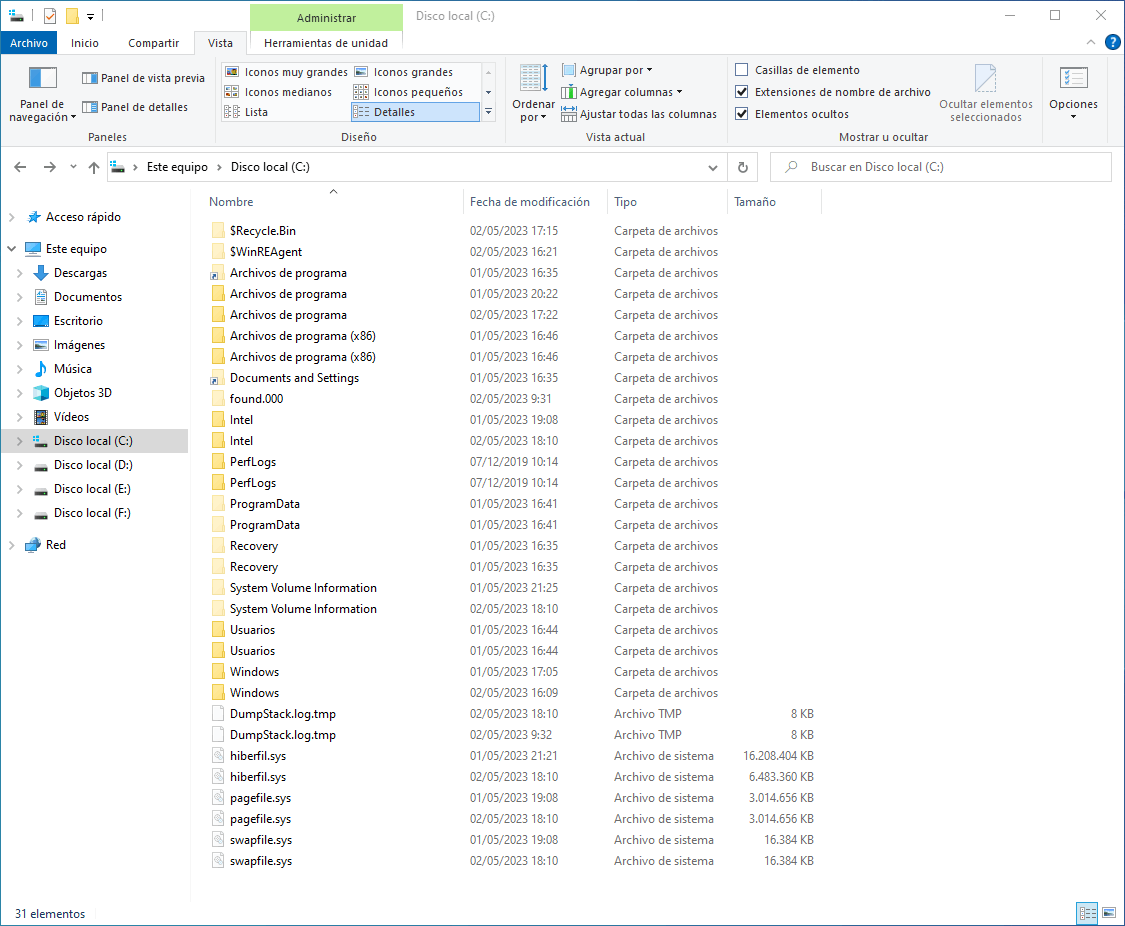Click Properties icon in quick access toolbar
Image resolution: width=1125 pixels, height=926 pixels.
[x=50, y=16]
